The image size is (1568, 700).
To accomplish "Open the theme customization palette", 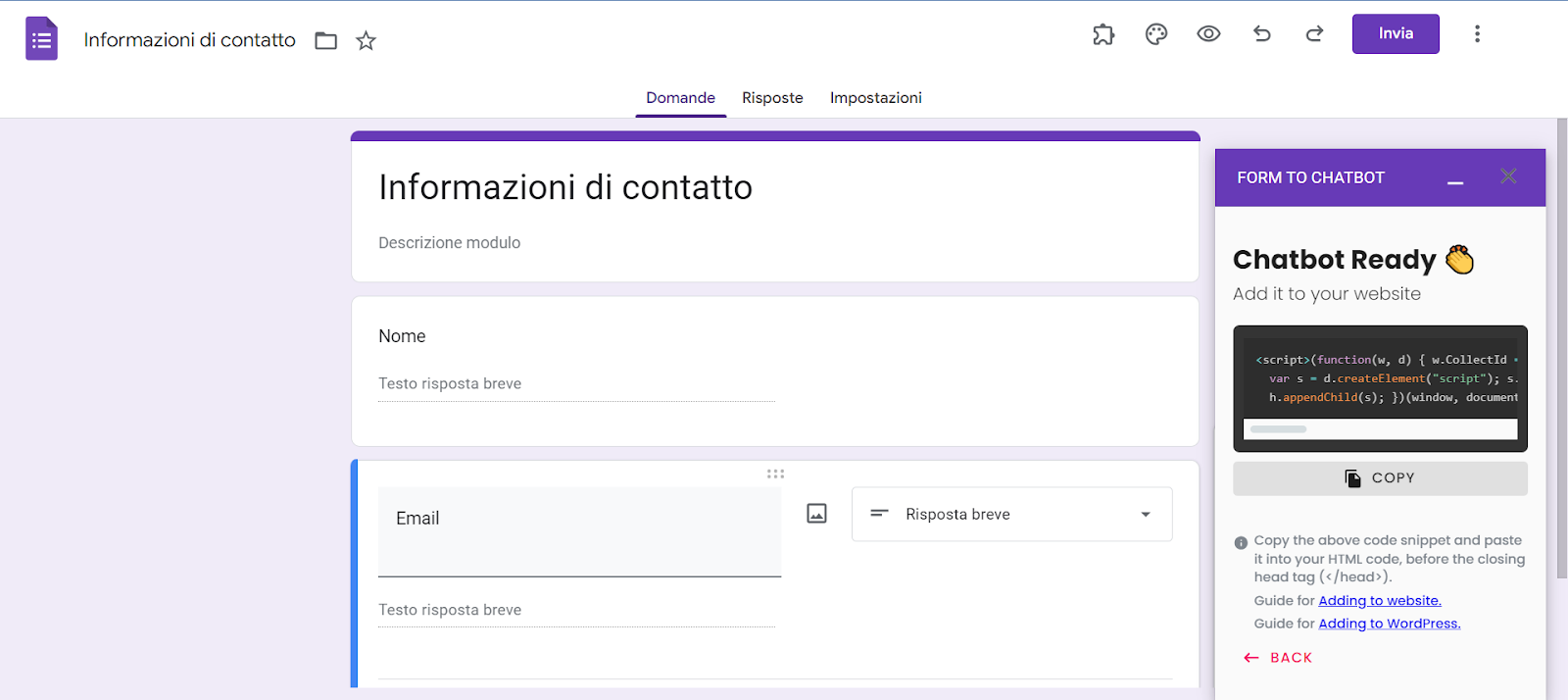I will click(1156, 34).
